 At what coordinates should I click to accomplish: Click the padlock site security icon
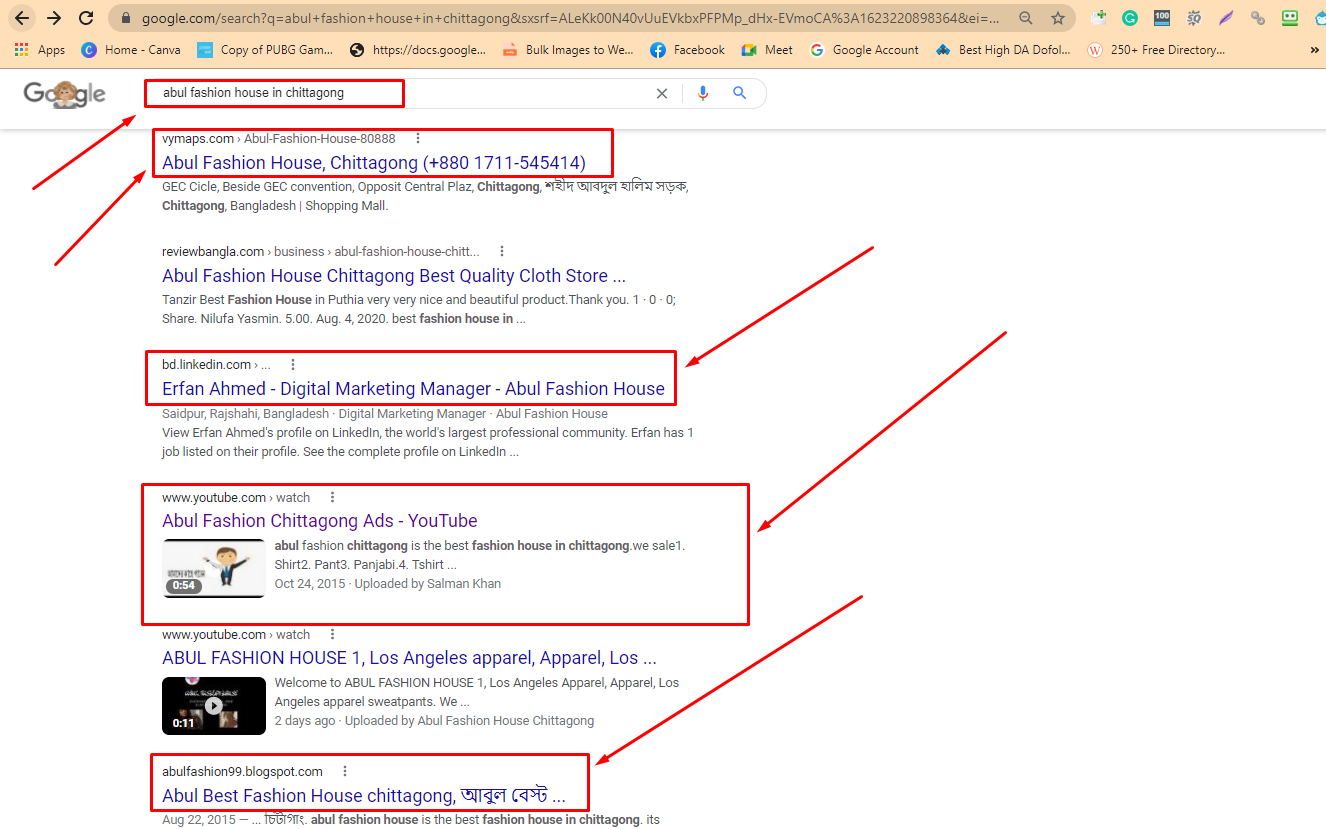pyautogui.click(x=126, y=17)
